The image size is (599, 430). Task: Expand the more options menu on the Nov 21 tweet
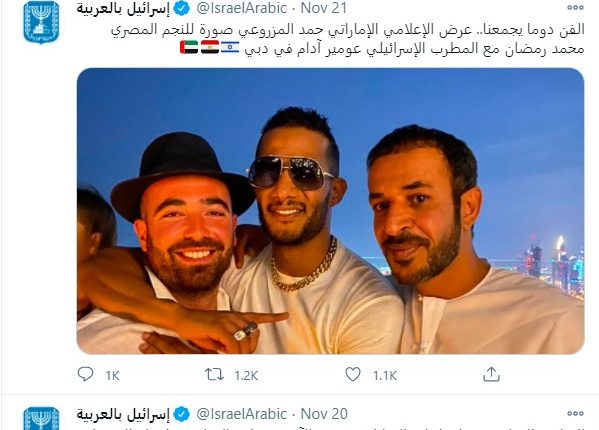point(575,8)
